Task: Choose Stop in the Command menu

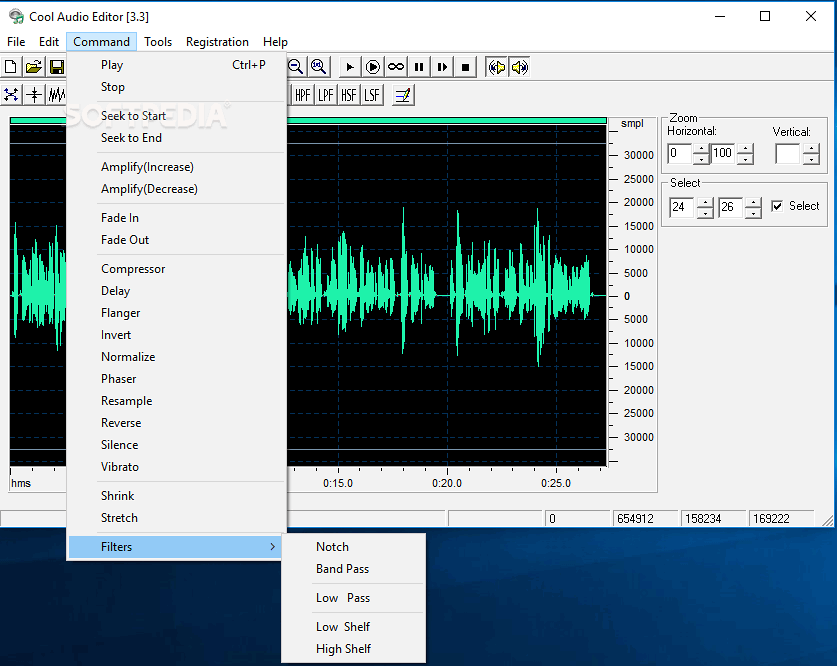Action: tap(177, 87)
